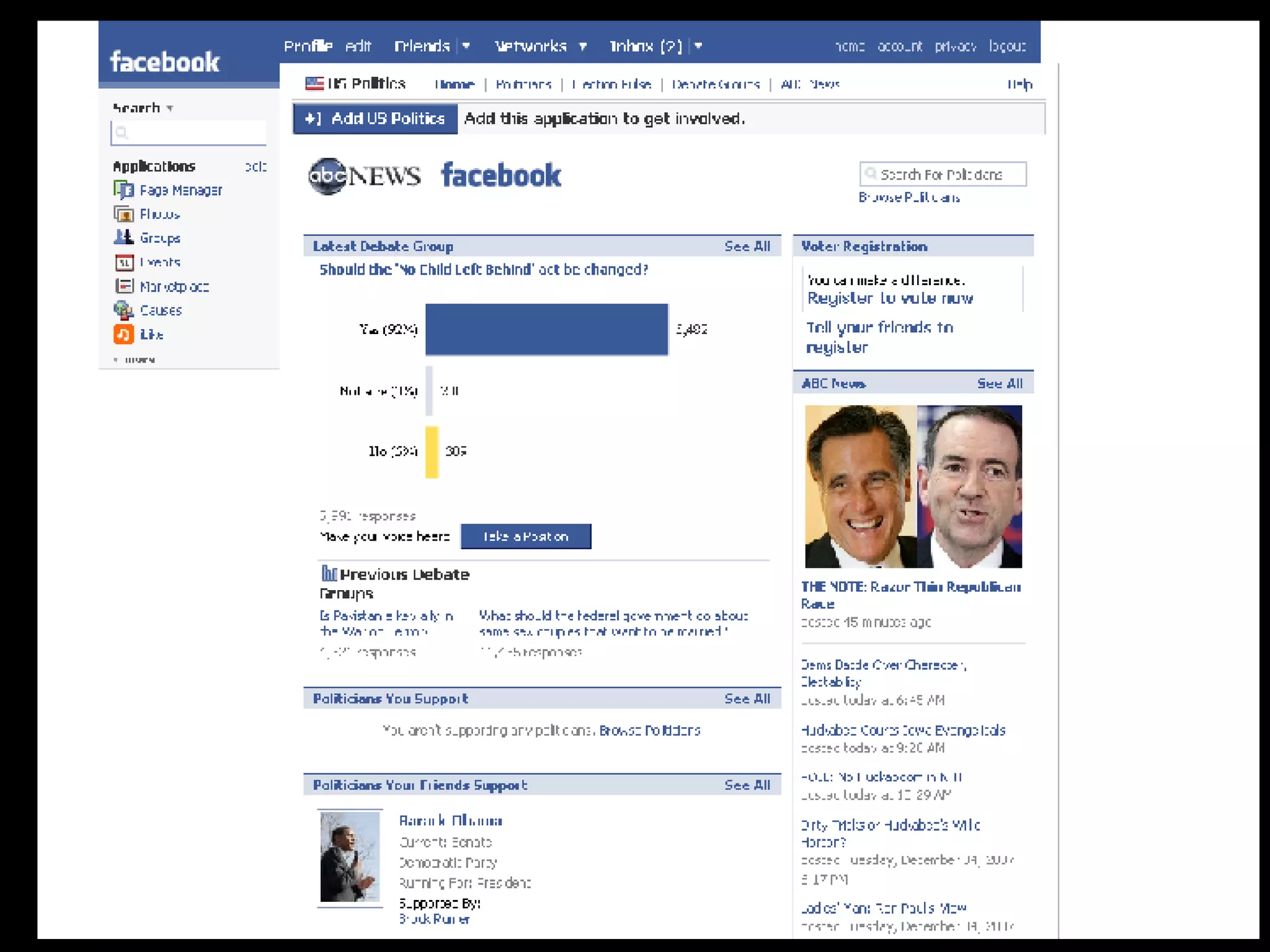Click the ABC News logo

click(365, 176)
